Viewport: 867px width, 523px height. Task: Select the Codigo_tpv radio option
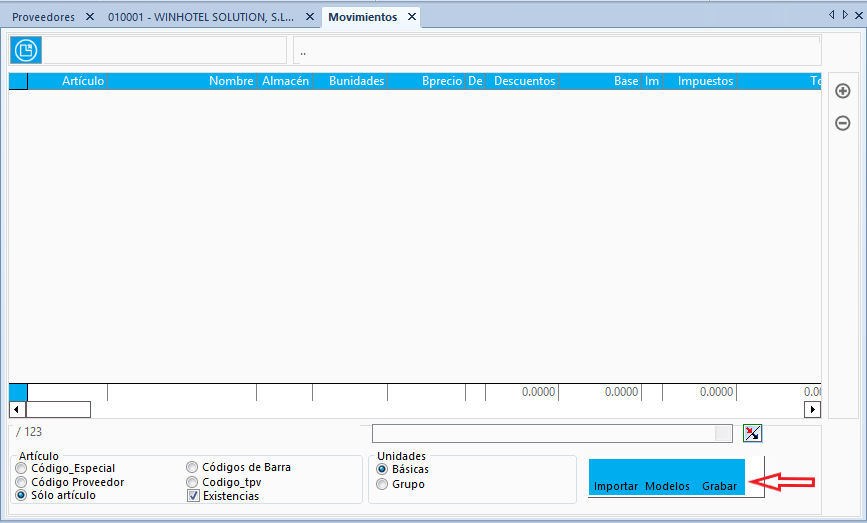[x=192, y=482]
